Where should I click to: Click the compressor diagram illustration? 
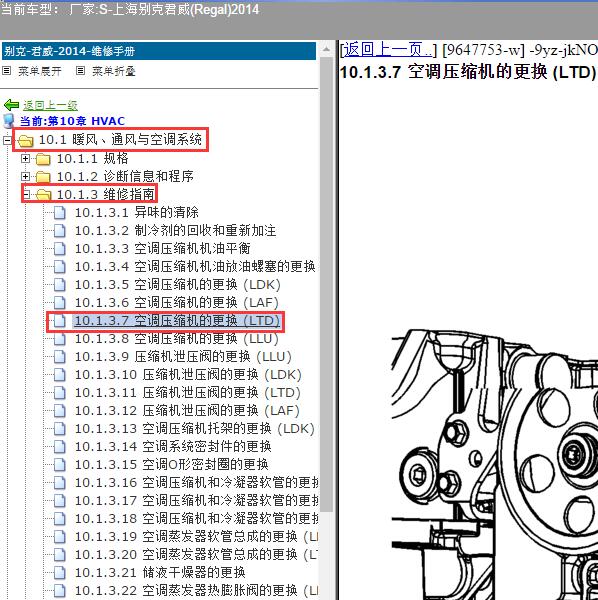tap(495, 464)
